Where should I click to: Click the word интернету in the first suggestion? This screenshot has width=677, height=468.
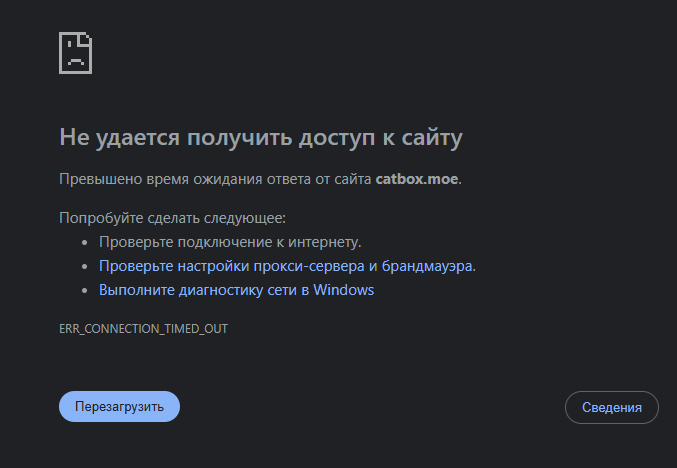point(324,242)
